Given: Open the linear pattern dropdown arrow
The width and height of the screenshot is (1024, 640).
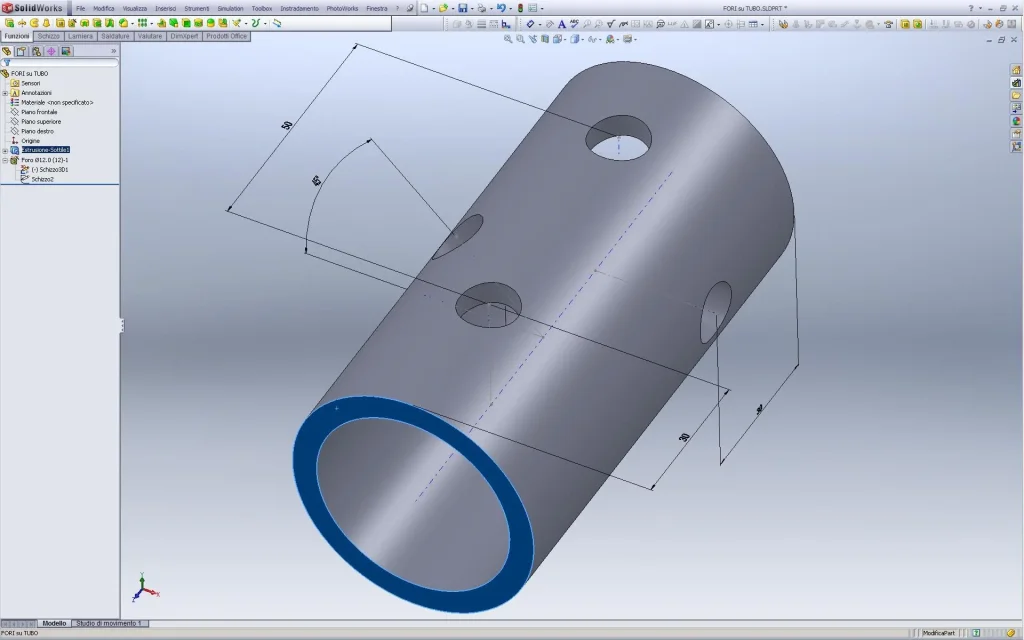Looking at the screenshot, I should click(152, 23).
